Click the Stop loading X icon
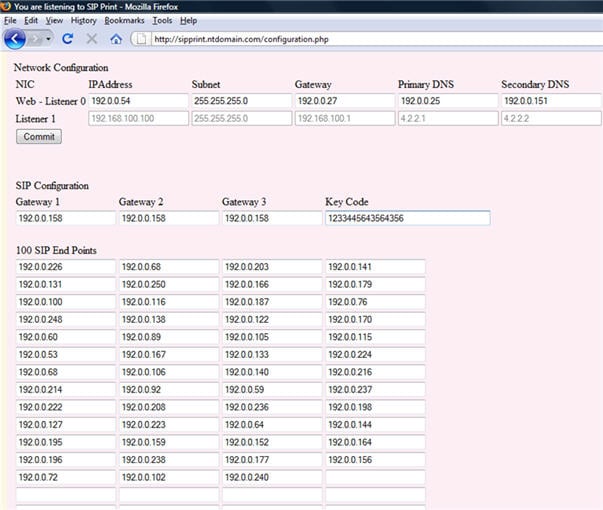 click(x=92, y=39)
